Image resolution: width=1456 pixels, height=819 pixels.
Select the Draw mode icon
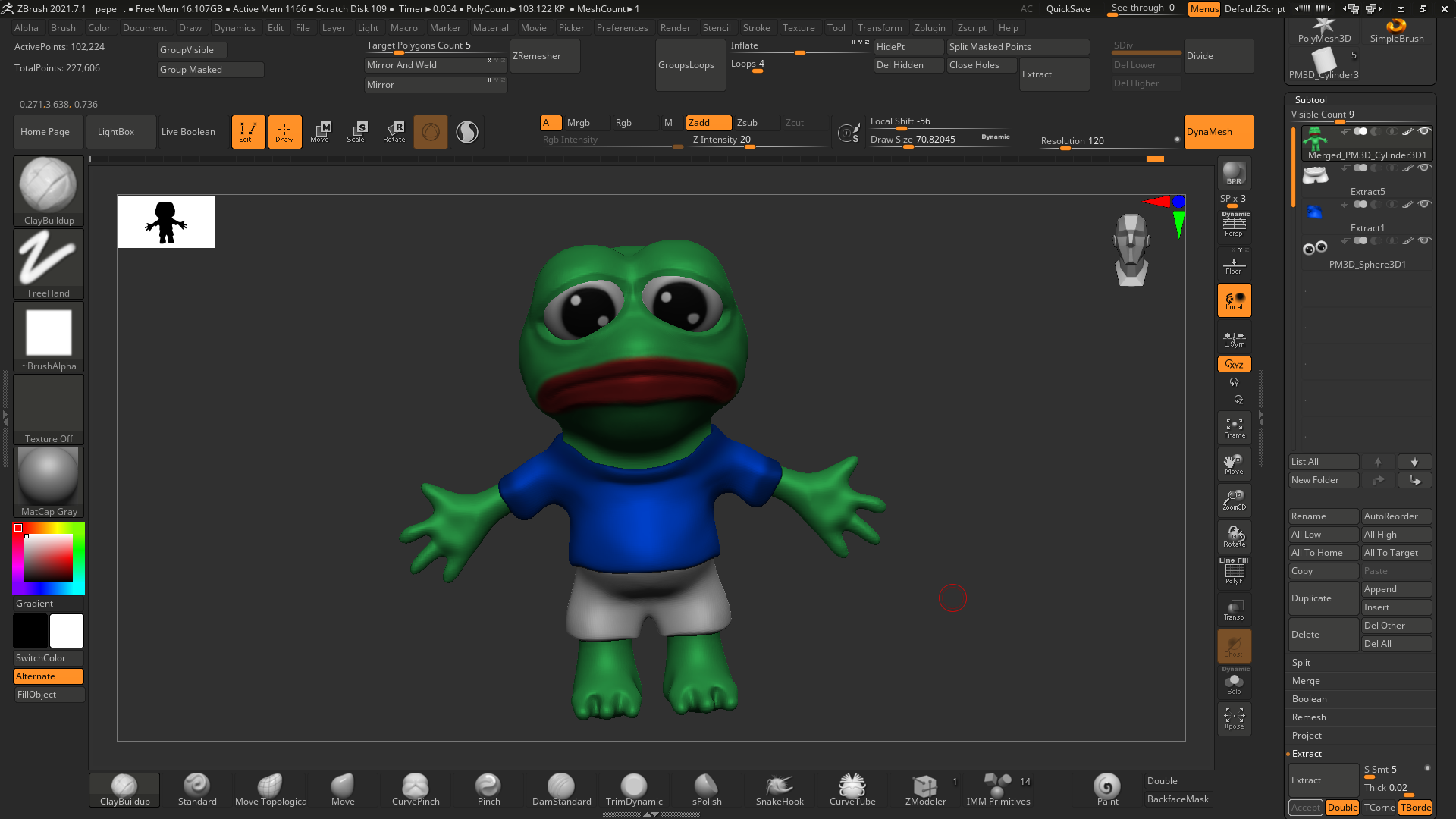coord(284,132)
